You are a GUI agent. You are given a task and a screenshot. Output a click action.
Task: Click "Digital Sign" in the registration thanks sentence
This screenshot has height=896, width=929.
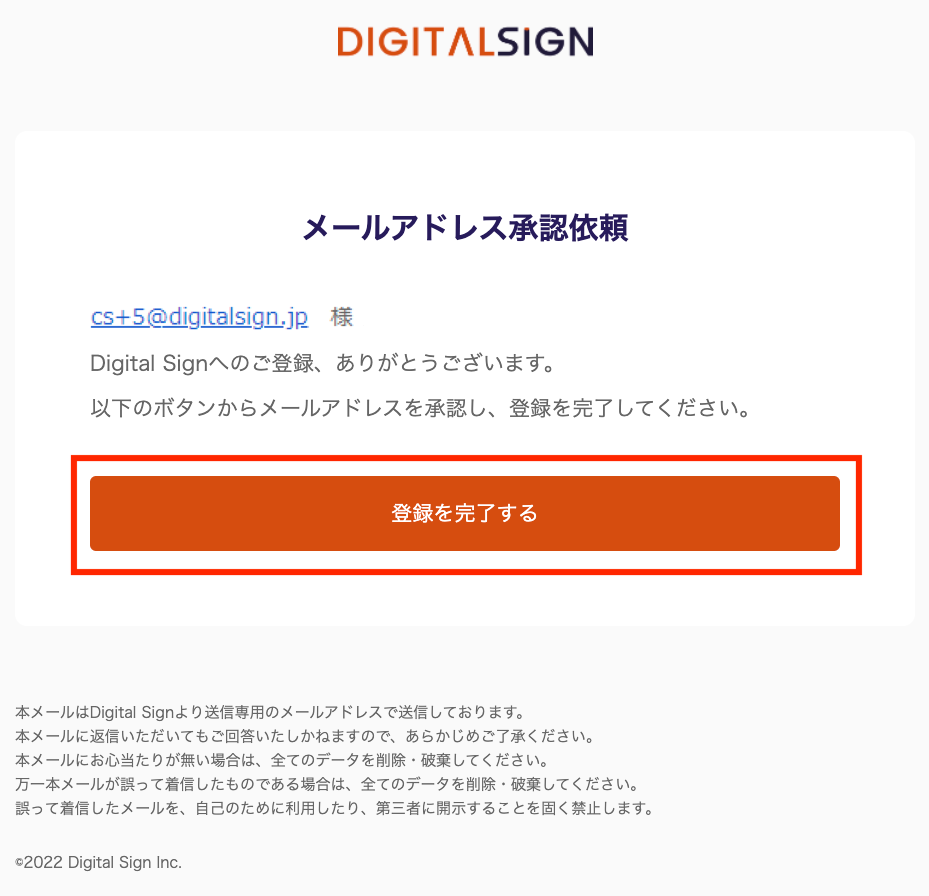coord(137,362)
